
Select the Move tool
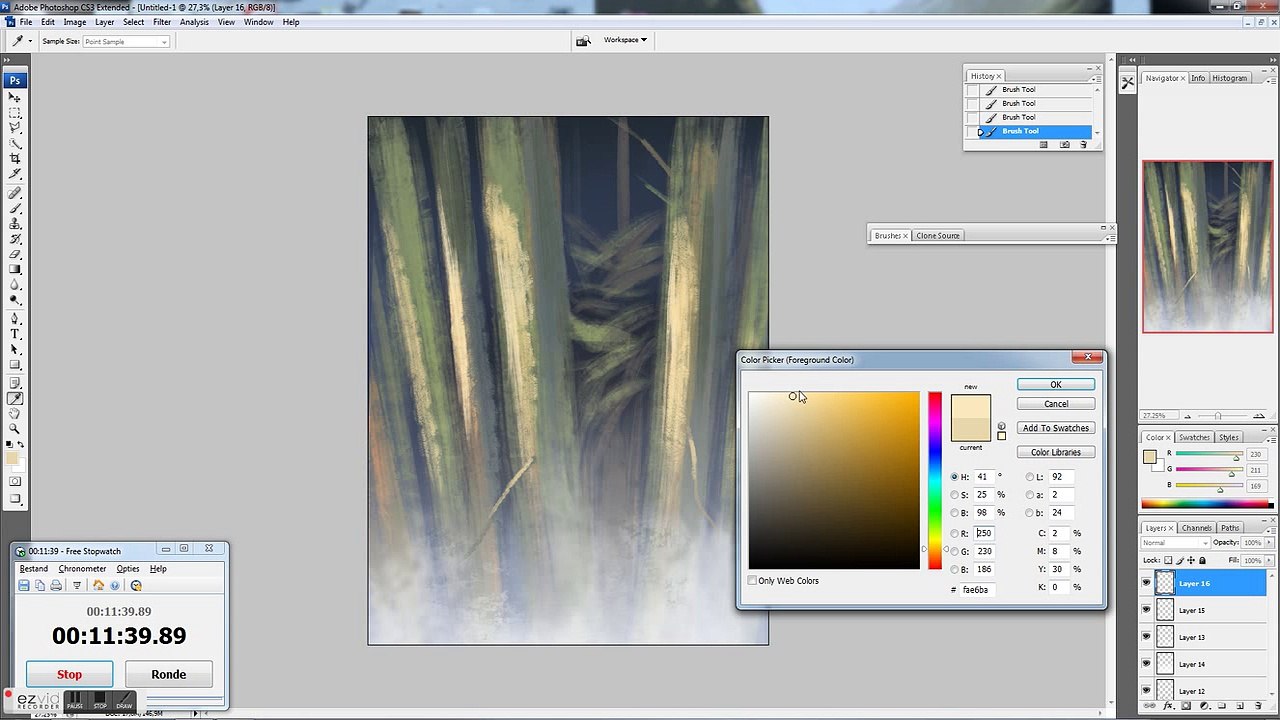(x=15, y=97)
